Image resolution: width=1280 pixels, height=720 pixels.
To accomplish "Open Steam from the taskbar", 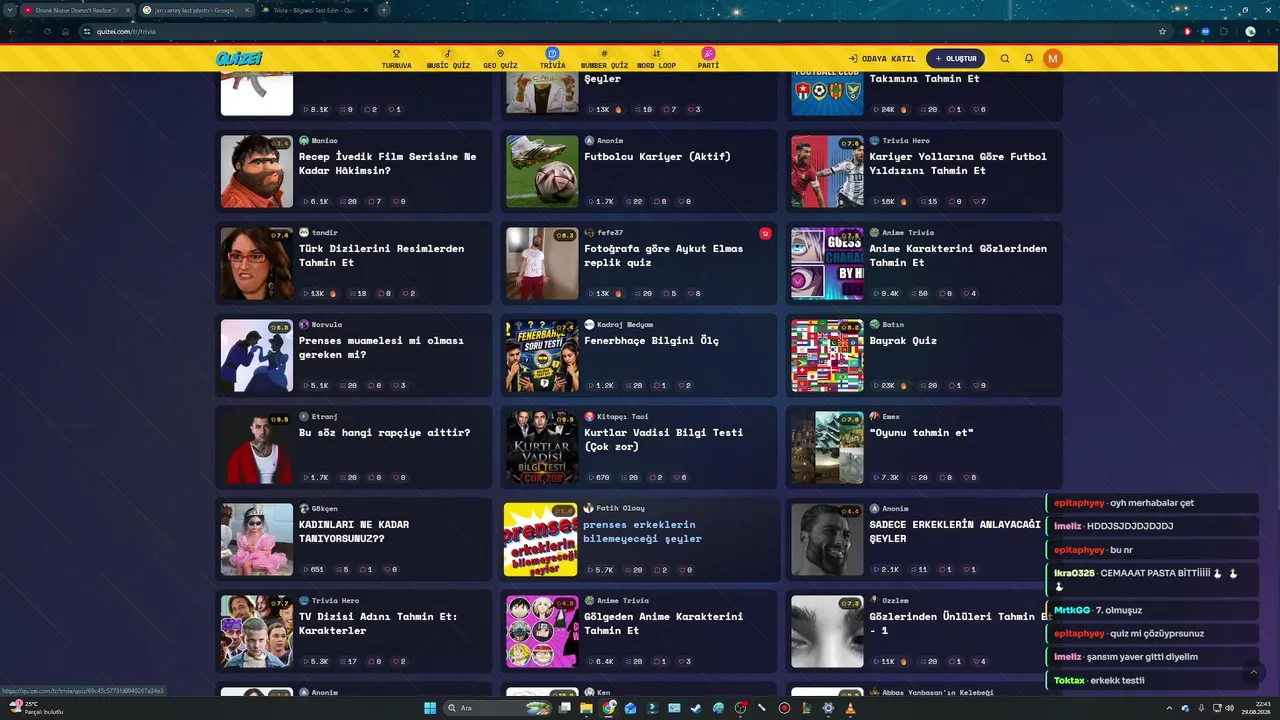I will coord(696,708).
